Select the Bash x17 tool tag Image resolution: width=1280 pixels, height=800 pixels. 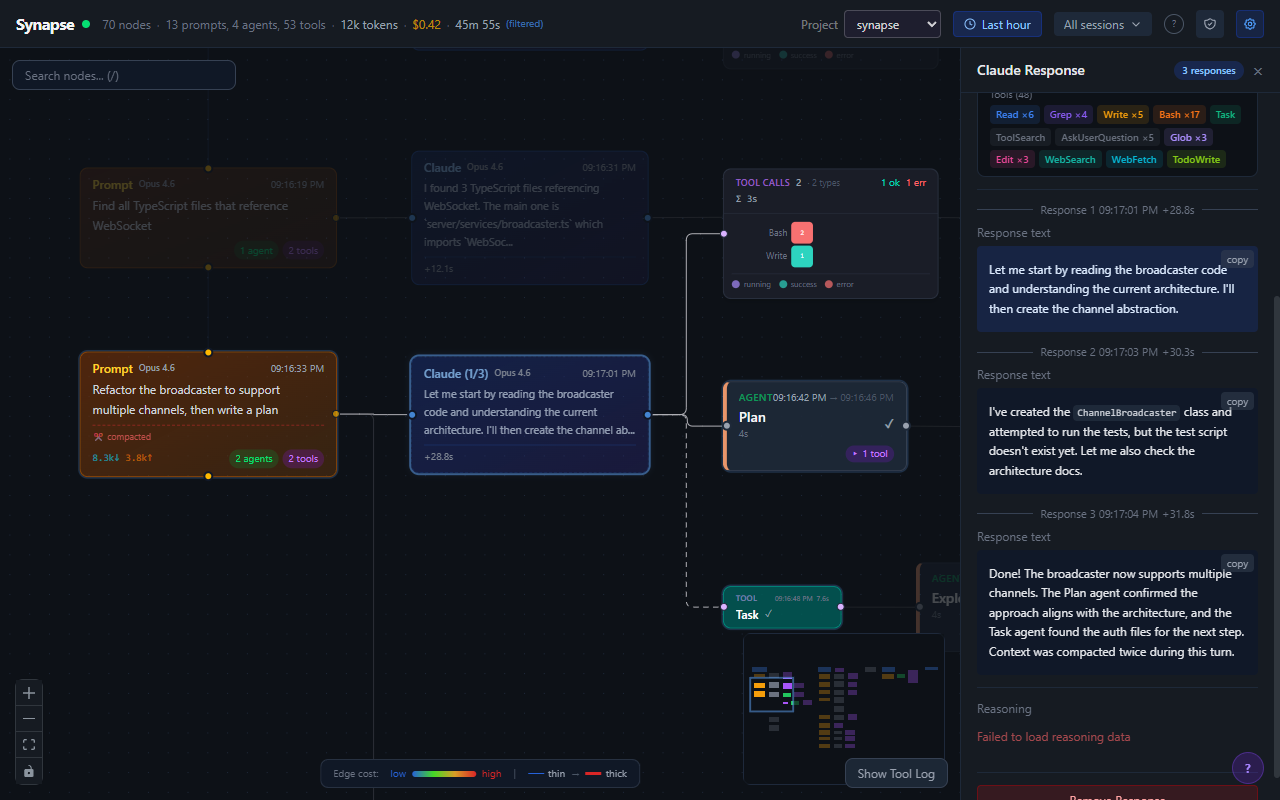(1179, 114)
